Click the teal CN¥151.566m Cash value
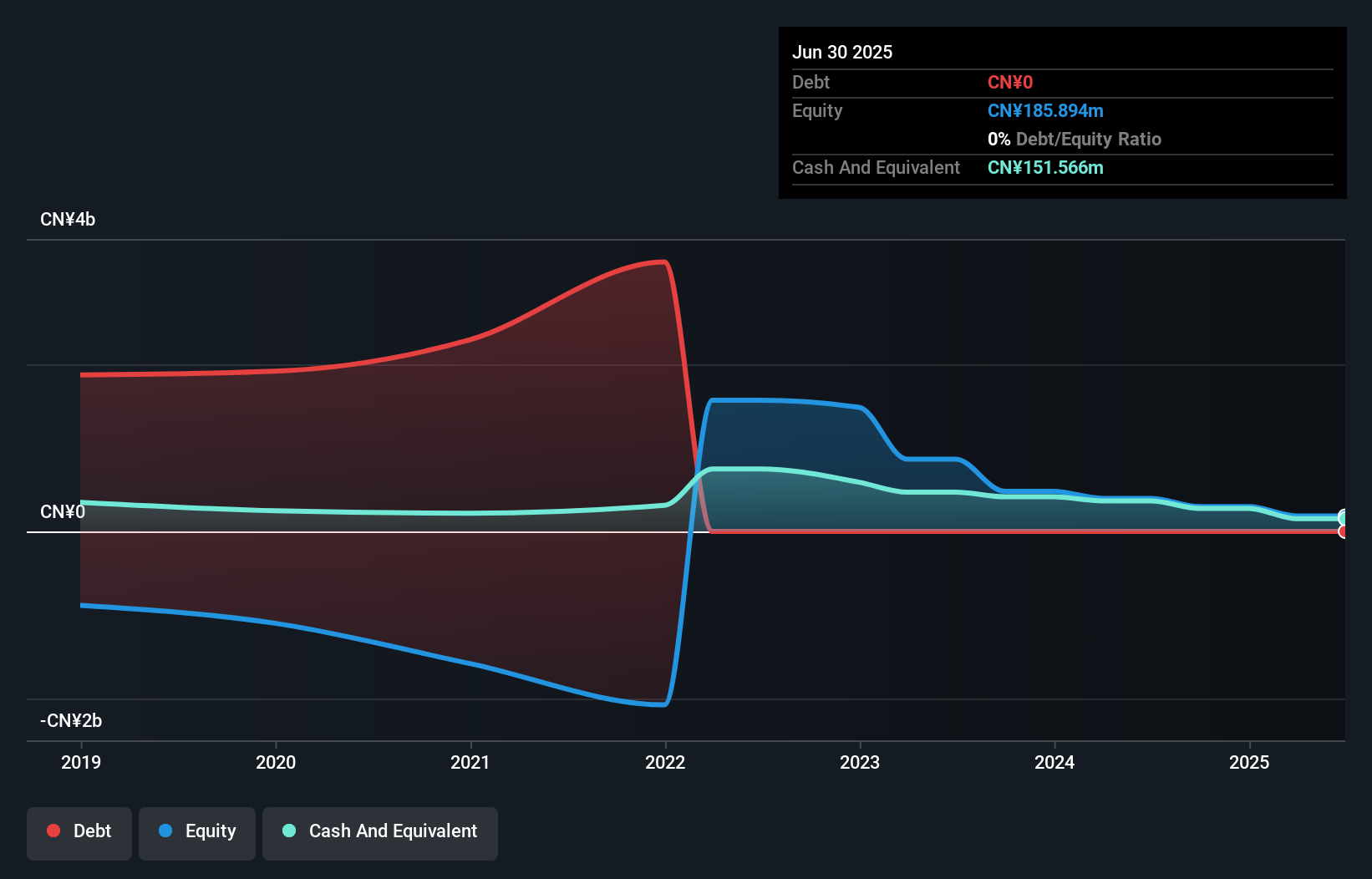The width and height of the screenshot is (1372, 879). pos(1045,167)
